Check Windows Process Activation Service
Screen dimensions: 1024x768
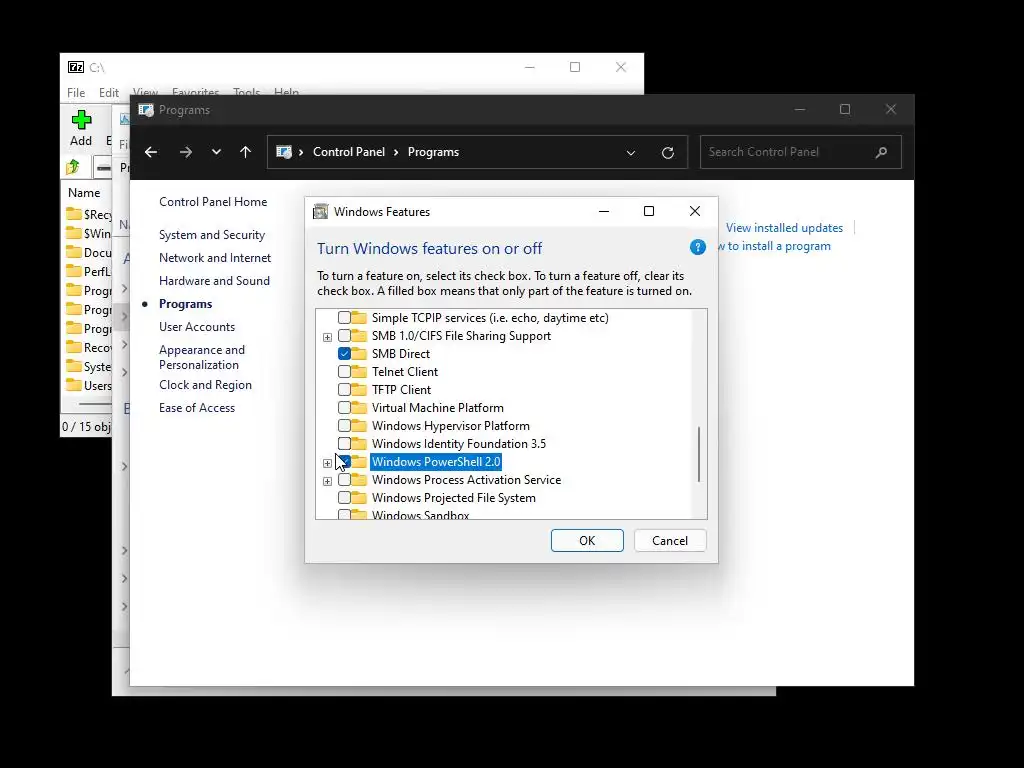coord(344,480)
